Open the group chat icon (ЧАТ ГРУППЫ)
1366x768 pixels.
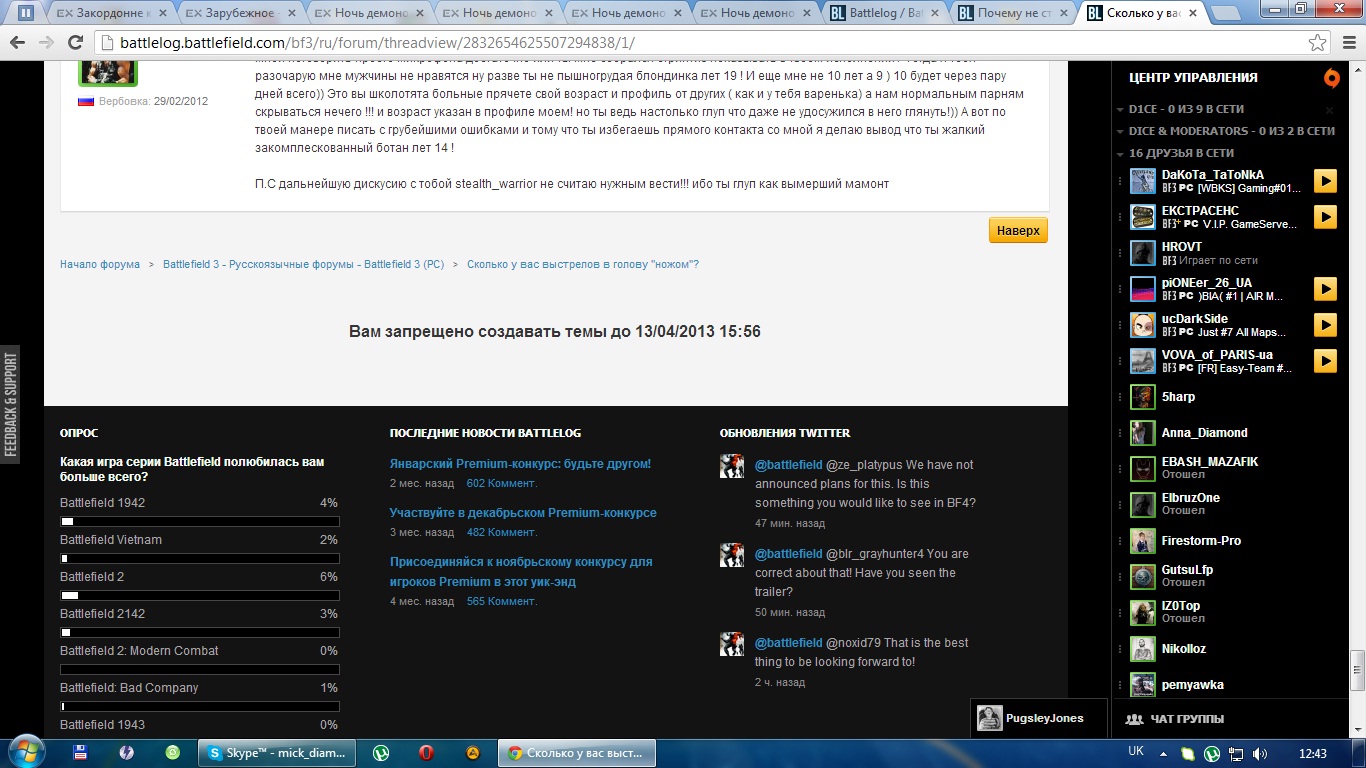1134,719
